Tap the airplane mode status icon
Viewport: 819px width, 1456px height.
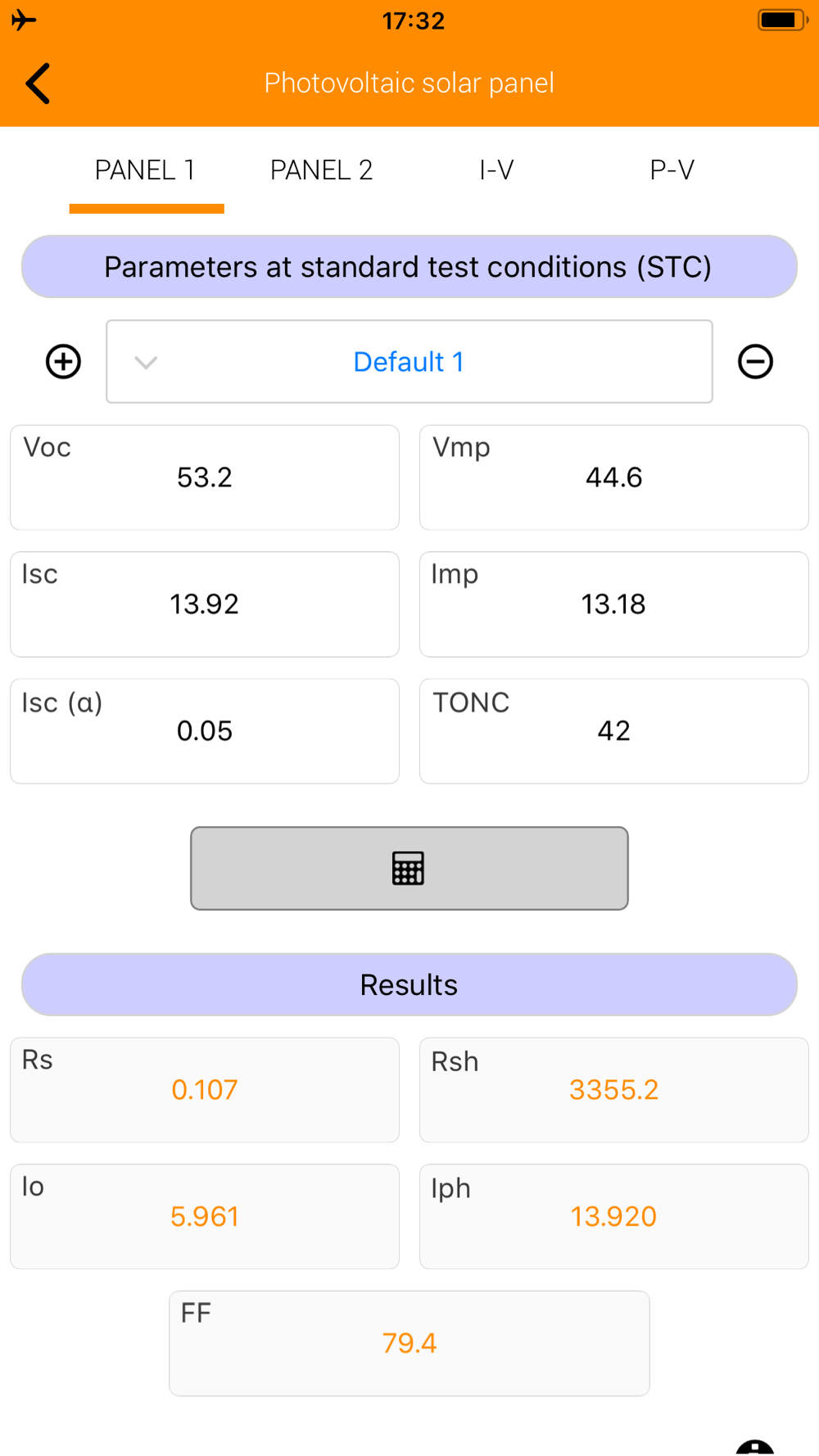point(24,20)
